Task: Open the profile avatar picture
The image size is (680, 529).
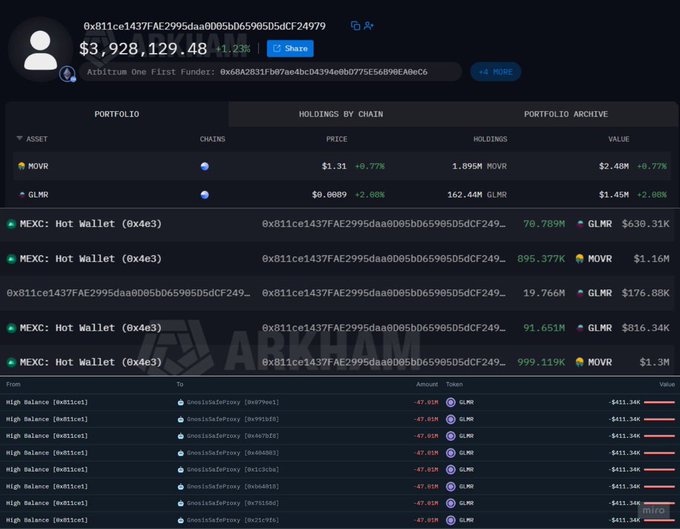Action: 40,50
